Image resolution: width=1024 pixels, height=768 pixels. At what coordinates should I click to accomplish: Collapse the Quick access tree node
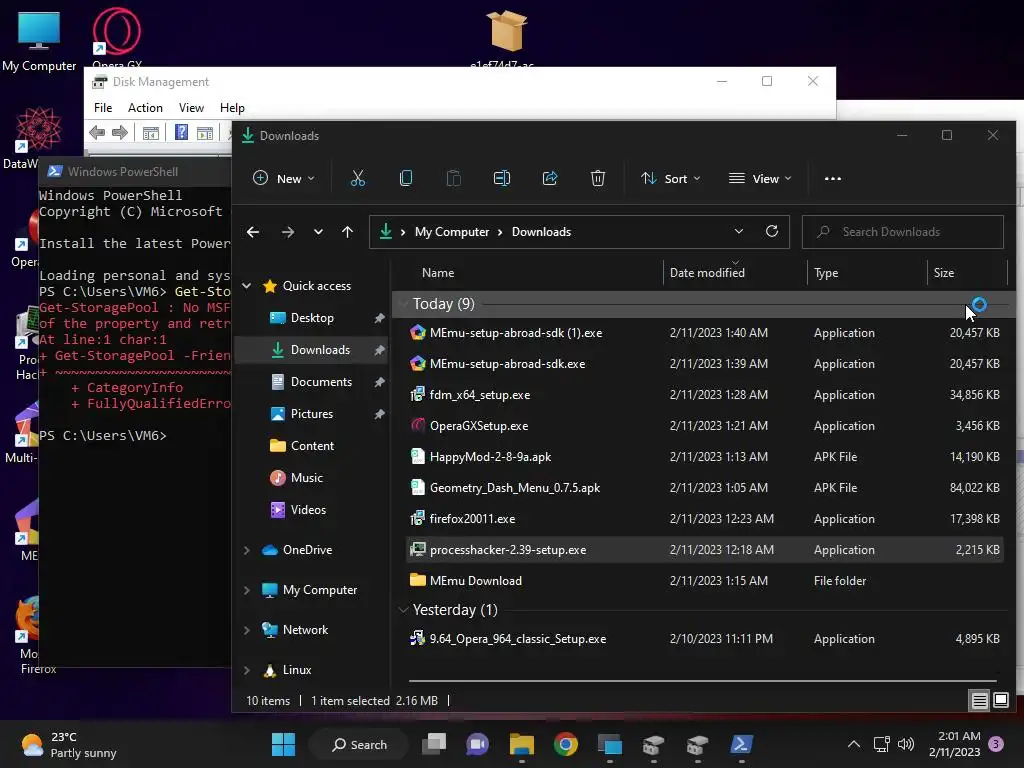(x=247, y=286)
